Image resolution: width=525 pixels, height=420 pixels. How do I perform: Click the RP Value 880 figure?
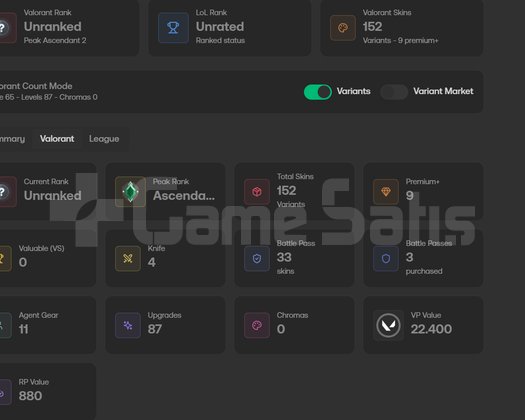[30, 396]
